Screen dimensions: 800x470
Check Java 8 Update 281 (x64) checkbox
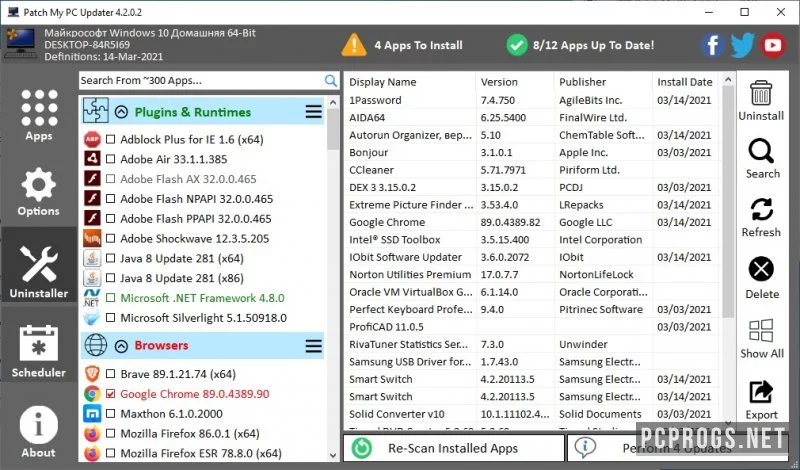coord(110,258)
